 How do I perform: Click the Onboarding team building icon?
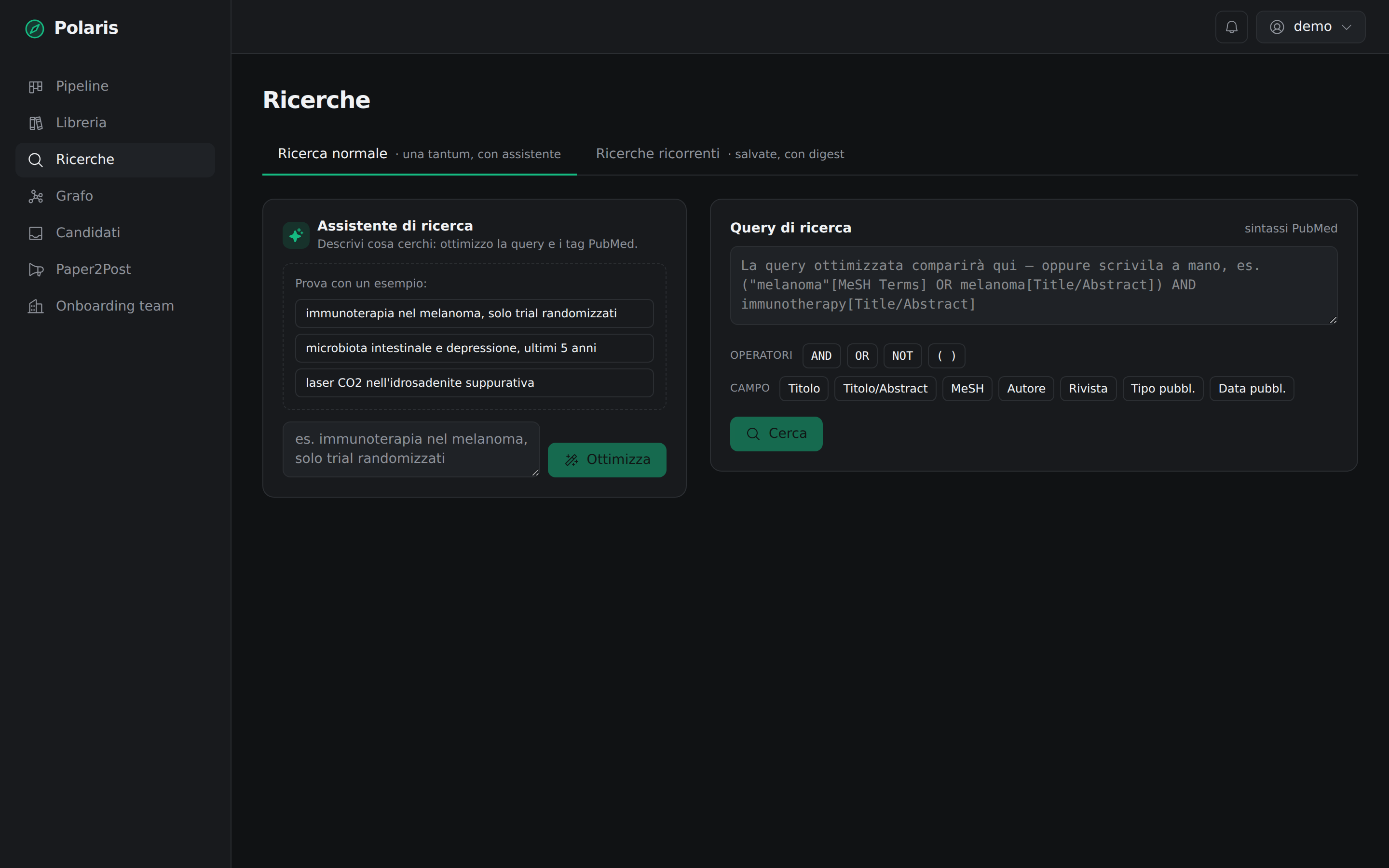pyautogui.click(x=36, y=306)
